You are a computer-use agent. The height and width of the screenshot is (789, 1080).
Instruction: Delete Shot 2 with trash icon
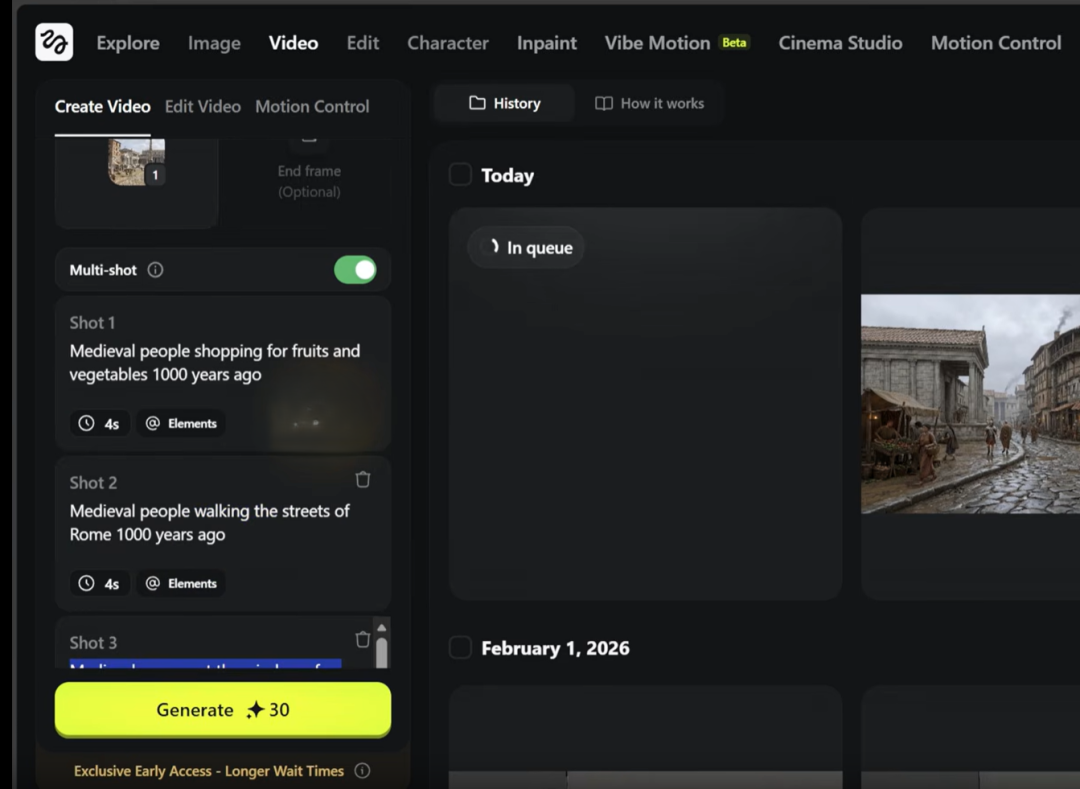click(363, 480)
